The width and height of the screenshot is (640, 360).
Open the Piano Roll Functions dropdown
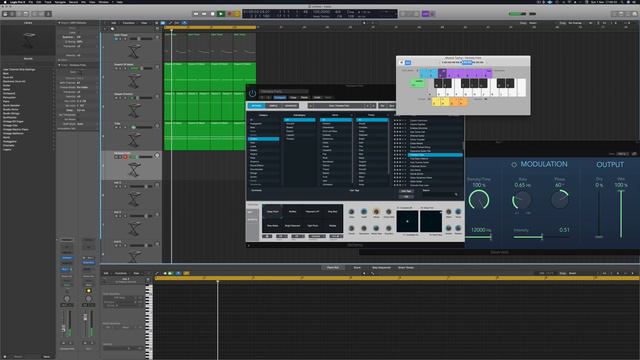coord(121,273)
